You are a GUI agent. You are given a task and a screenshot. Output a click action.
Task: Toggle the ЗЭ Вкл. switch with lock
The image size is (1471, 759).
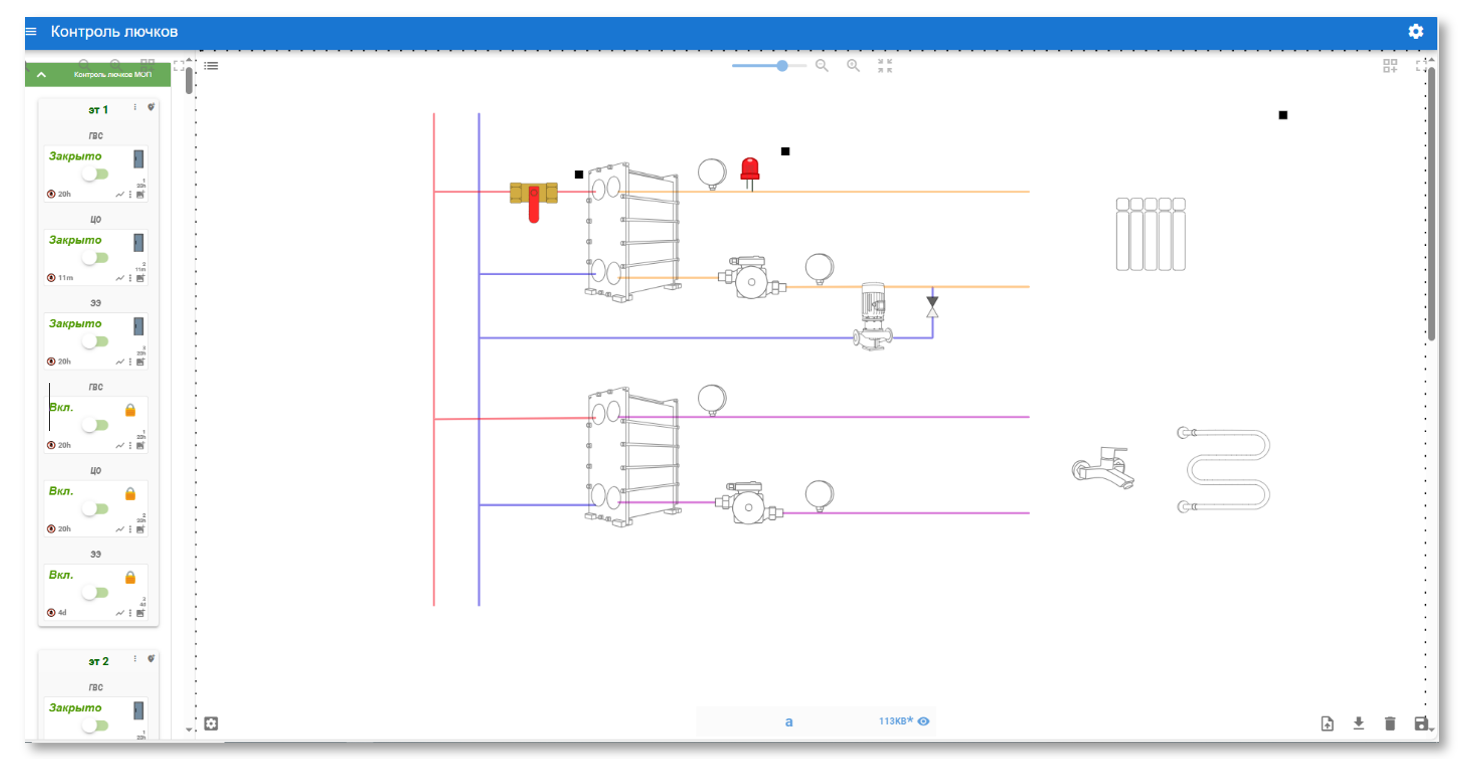95,592
